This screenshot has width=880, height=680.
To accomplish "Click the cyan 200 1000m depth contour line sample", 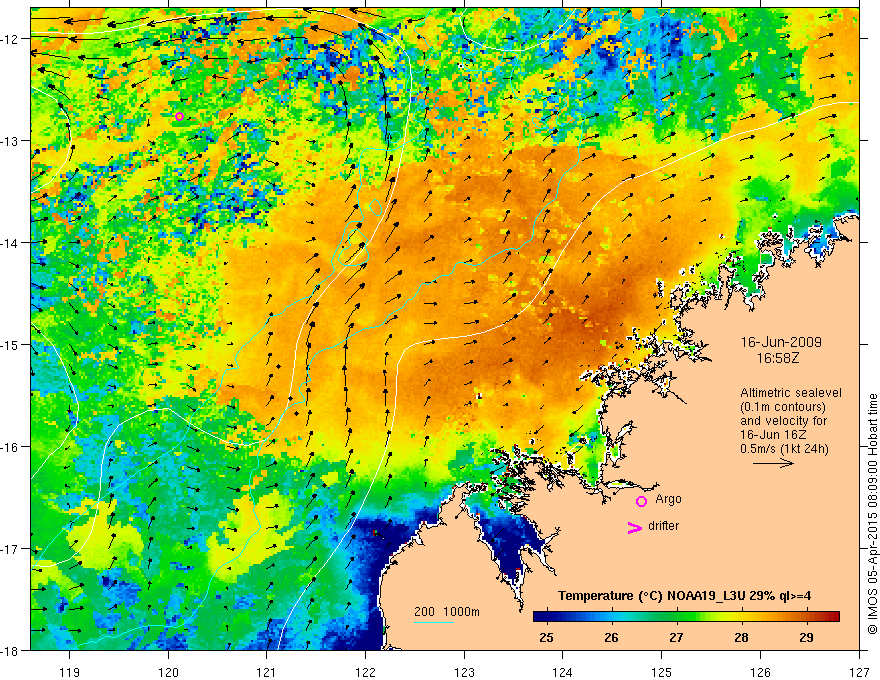I will pos(434,622).
